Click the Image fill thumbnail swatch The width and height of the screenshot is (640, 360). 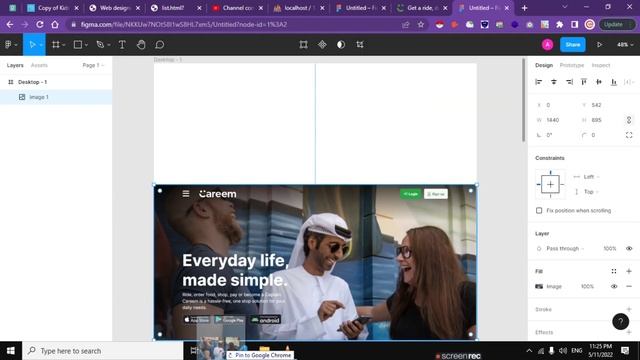pyautogui.click(x=539, y=287)
